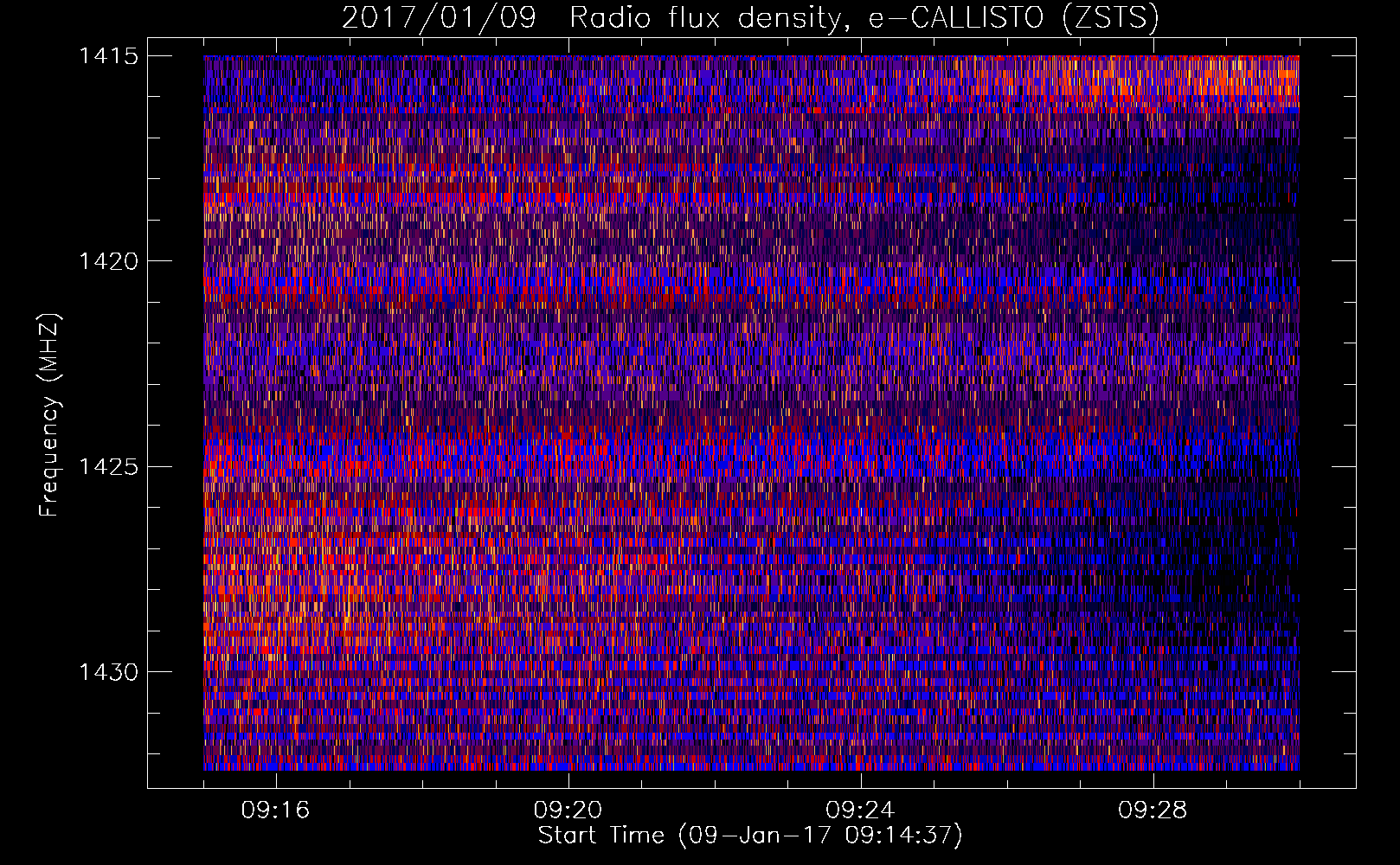
Task: Click the frequency tick label "1415"
Action: [108, 56]
